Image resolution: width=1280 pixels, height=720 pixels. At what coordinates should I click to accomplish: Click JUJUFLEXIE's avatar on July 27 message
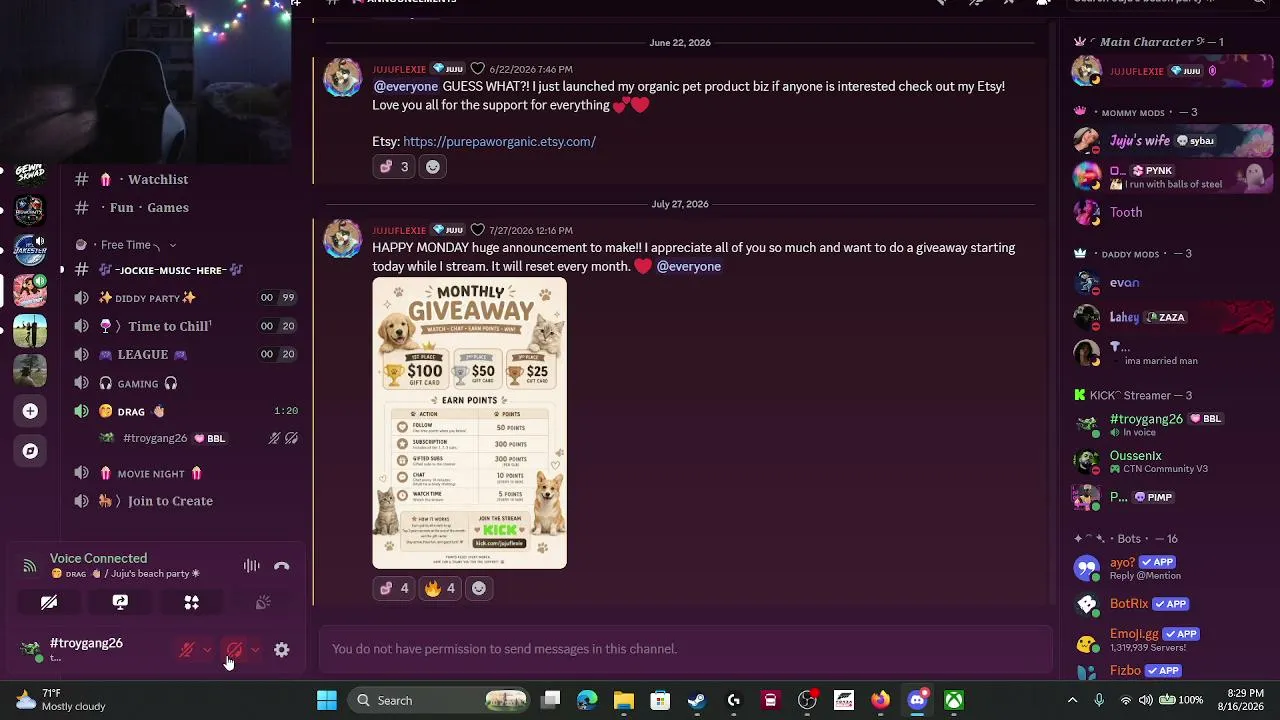point(342,239)
